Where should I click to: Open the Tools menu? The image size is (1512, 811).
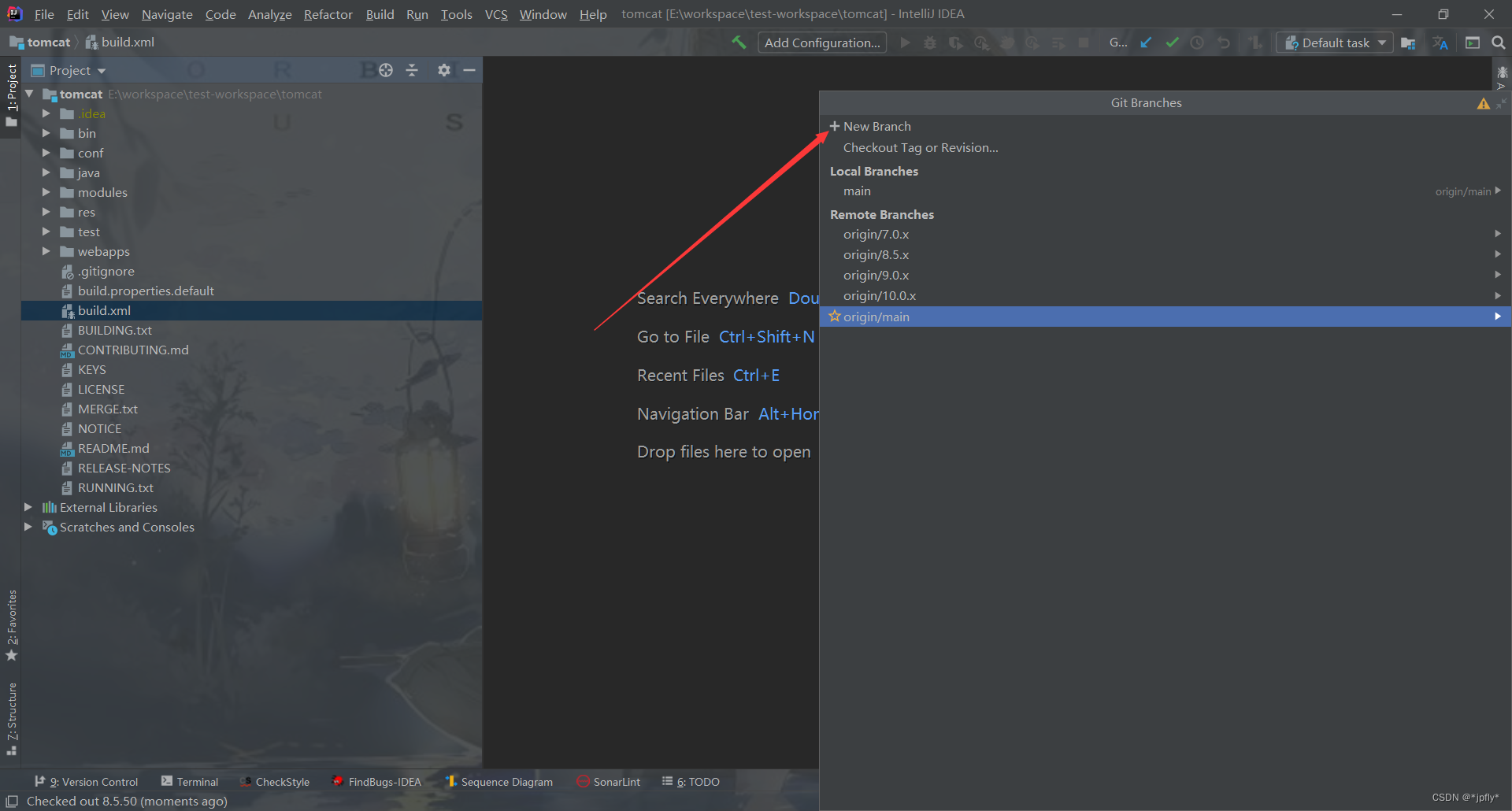(x=456, y=14)
